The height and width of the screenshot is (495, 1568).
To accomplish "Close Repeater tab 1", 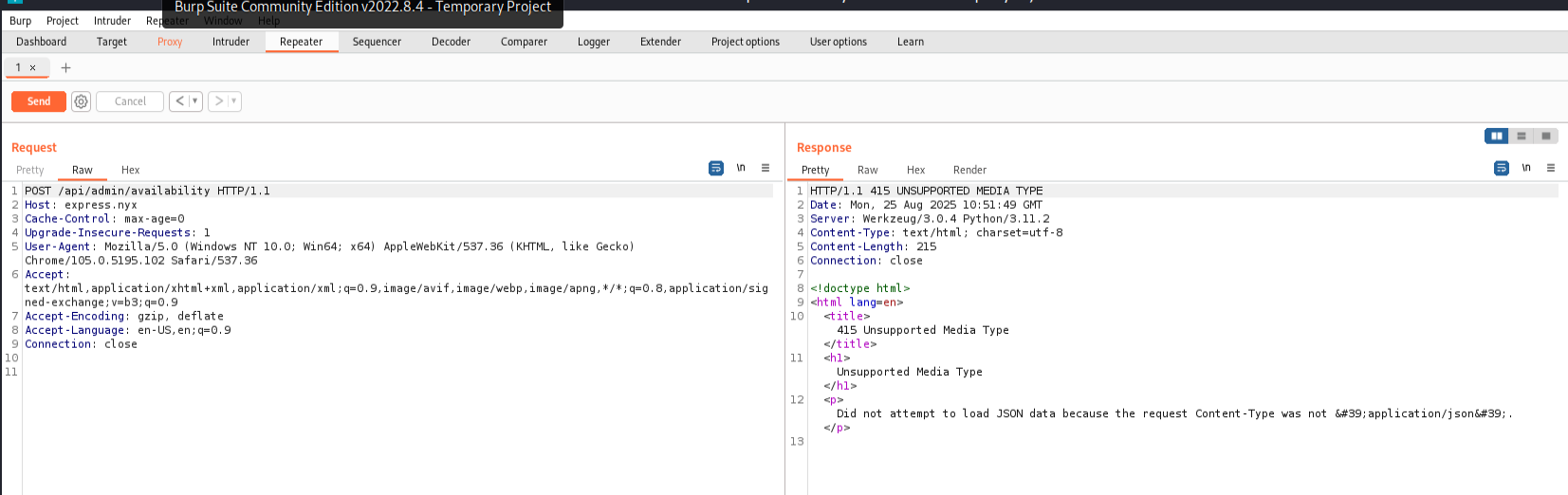I will point(32,67).
